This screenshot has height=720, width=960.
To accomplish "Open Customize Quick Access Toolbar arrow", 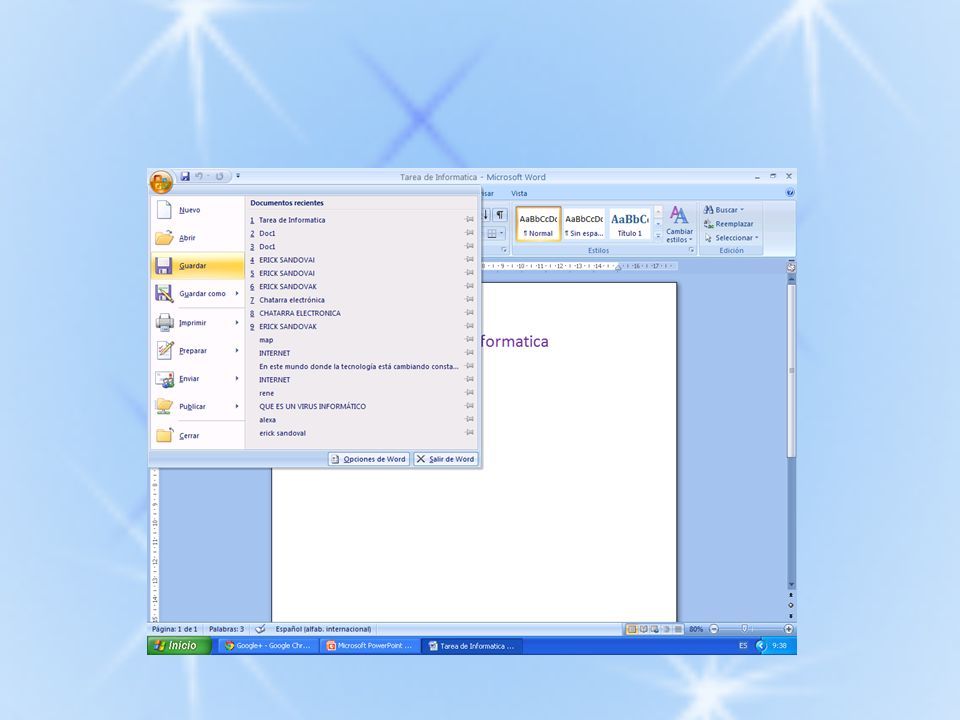I will (238, 176).
